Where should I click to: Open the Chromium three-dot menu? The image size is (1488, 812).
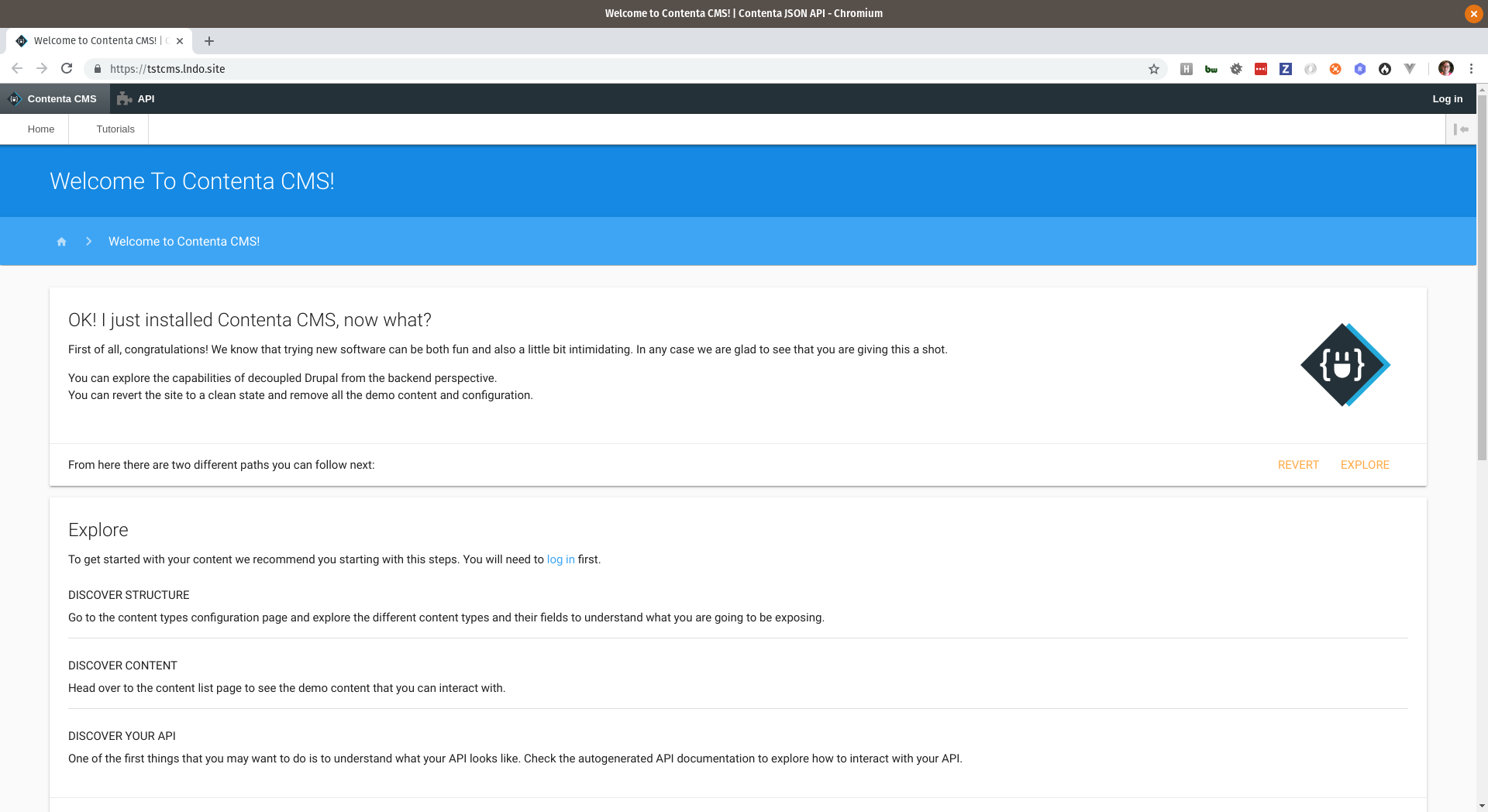pos(1471,69)
